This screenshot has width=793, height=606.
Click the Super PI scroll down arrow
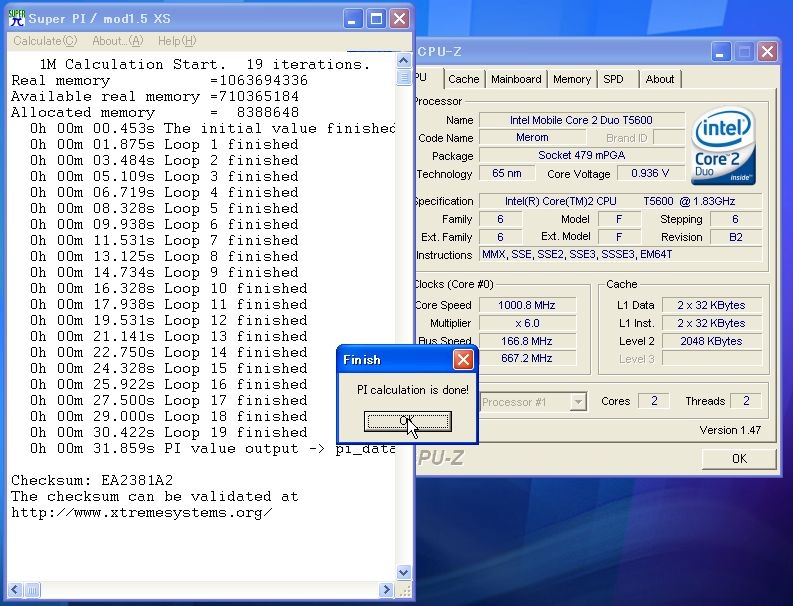pyautogui.click(x=403, y=572)
